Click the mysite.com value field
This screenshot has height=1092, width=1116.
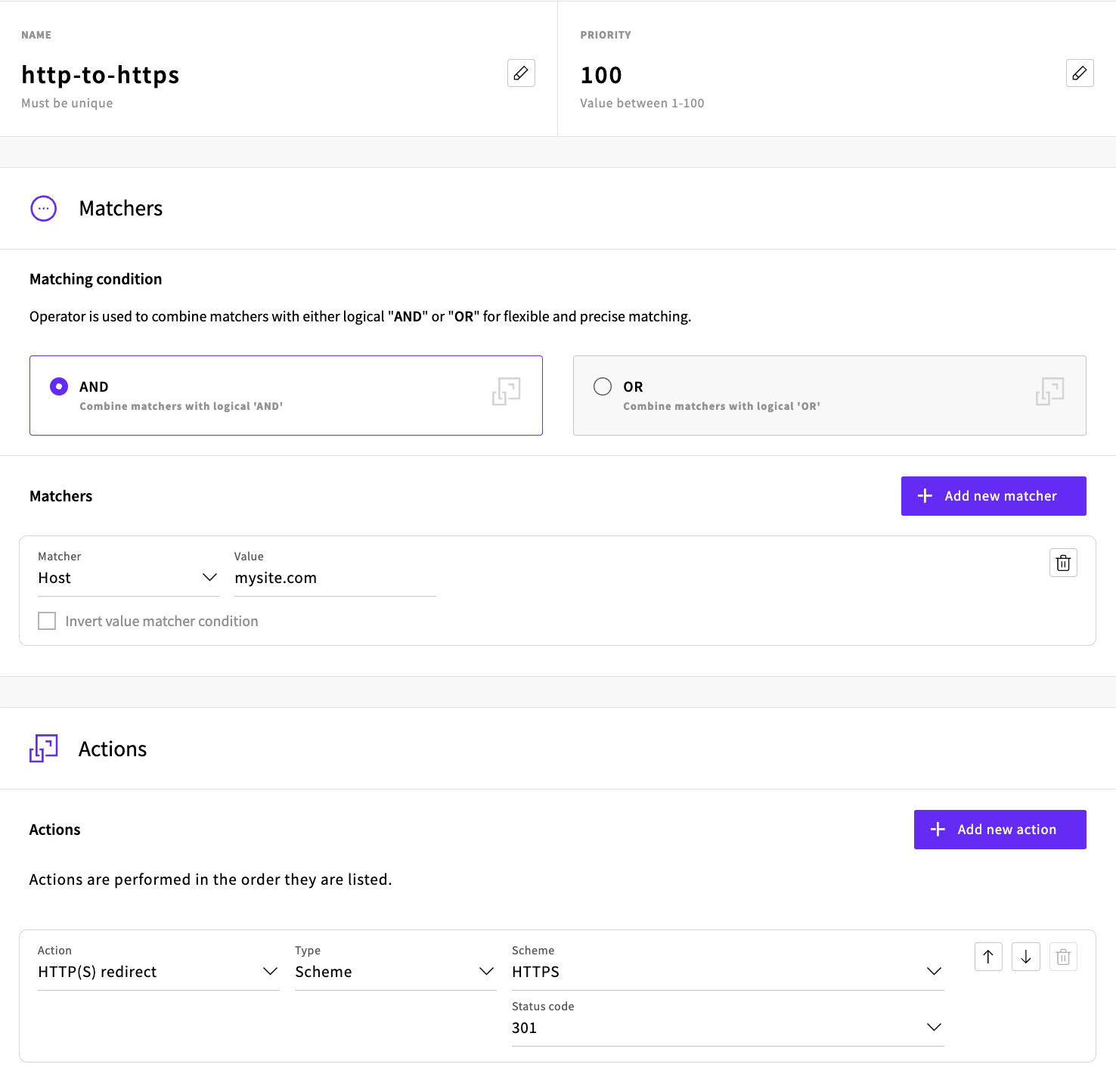[335, 579]
